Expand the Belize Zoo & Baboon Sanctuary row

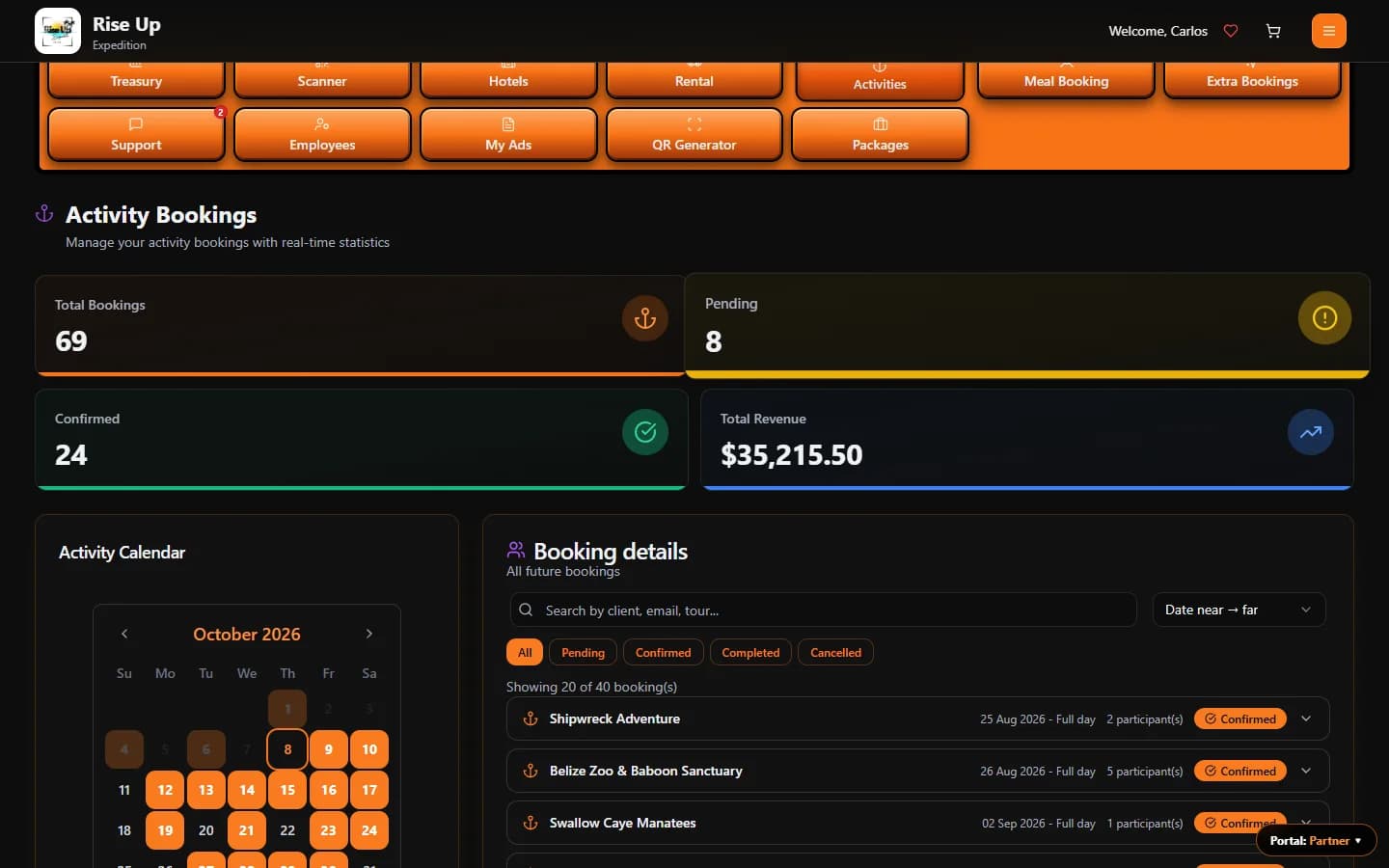coord(1306,771)
